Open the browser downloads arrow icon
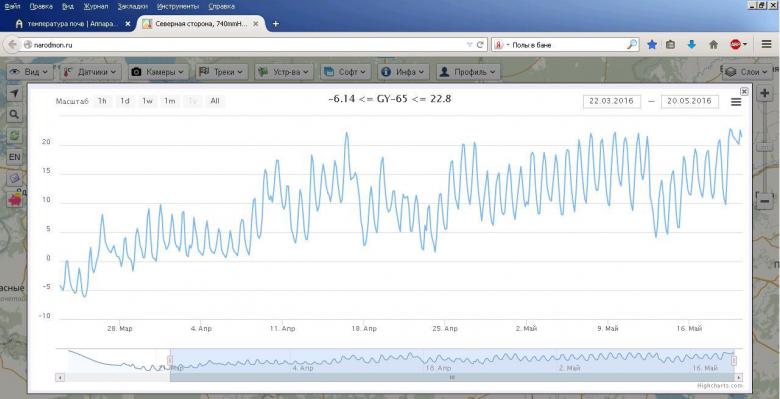 tap(691, 45)
